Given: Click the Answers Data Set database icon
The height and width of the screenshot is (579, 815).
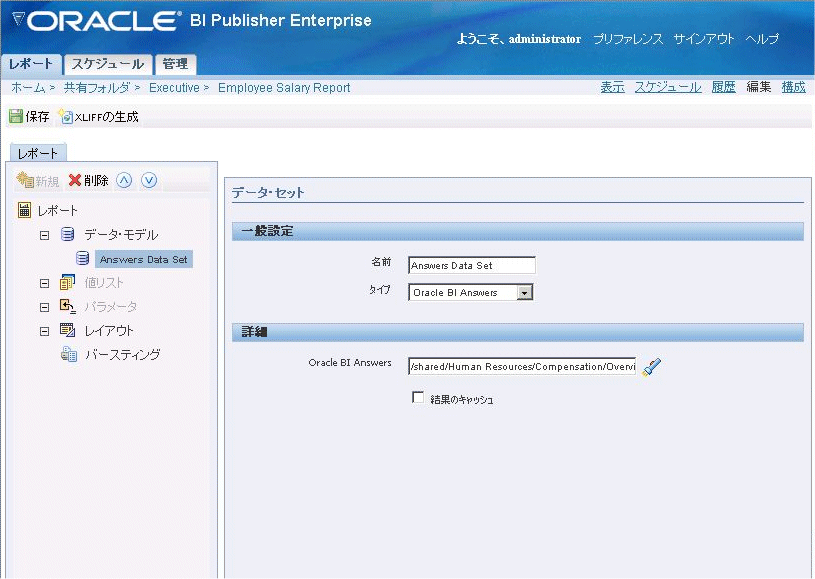Looking at the screenshot, I should [82, 258].
